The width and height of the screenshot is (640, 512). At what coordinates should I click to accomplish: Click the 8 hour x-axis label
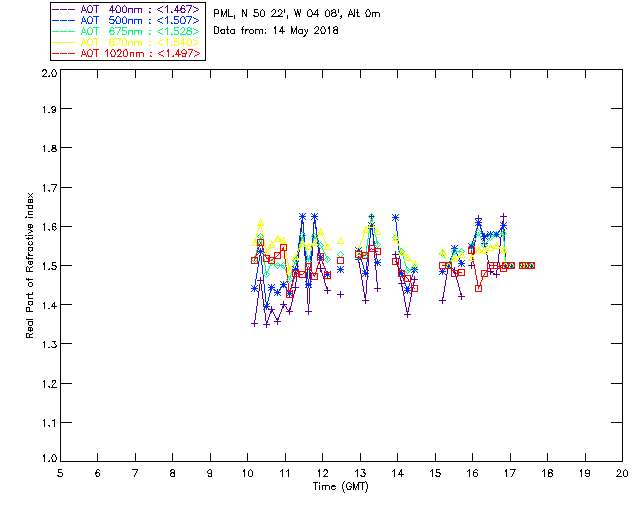pyautogui.click(x=173, y=473)
